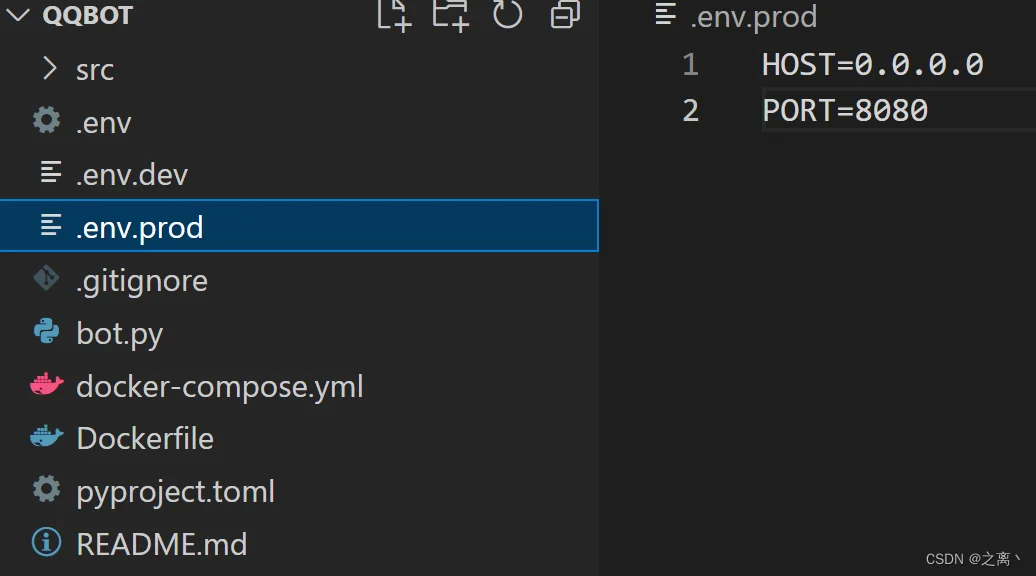Open the src folder
This screenshot has height=576, width=1036.
pos(94,70)
